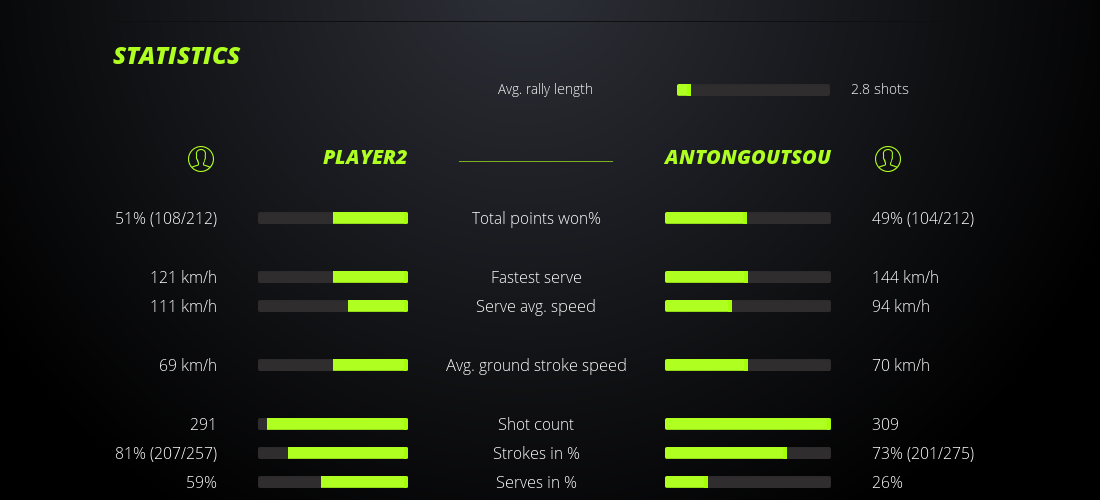Select ANTONGOUTSOU's Serve avg. speed bar
The width and height of the screenshot is (1100, 500).
click(747, 306)
